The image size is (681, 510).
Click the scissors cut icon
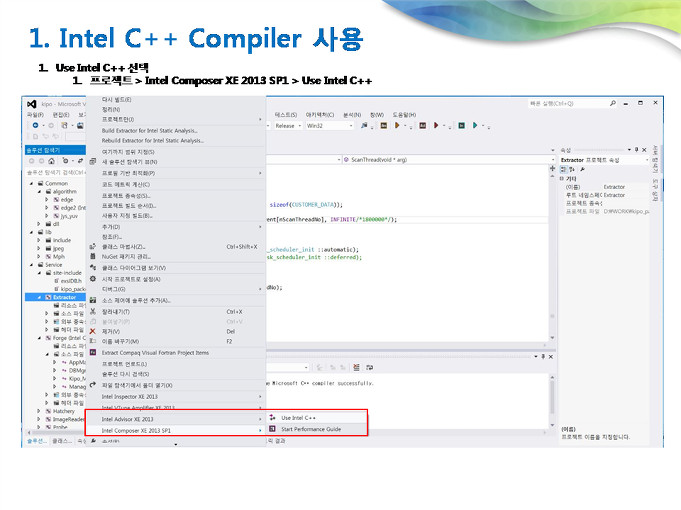point(93,311)
